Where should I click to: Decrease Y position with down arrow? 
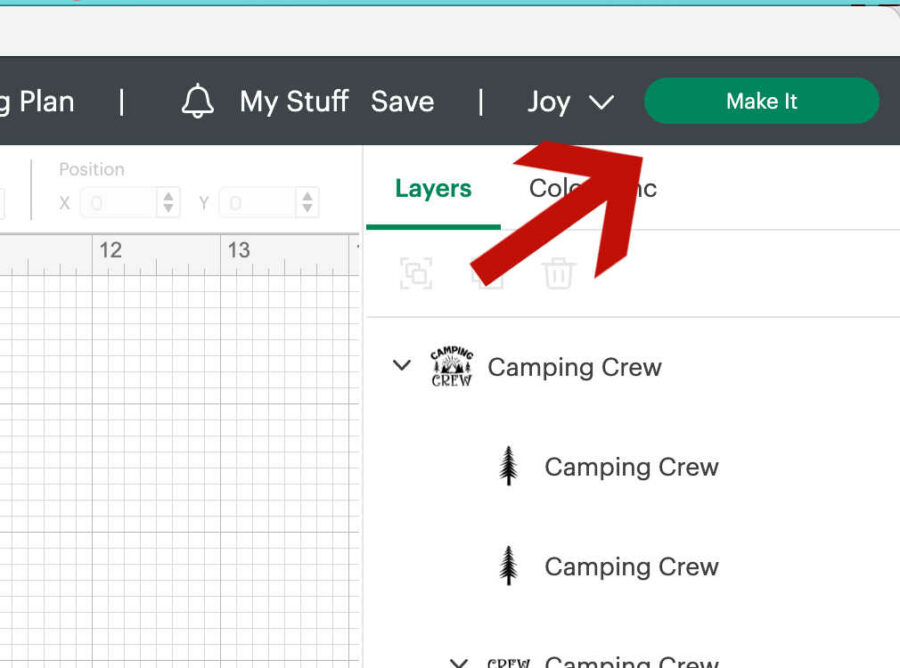[307, 210]
